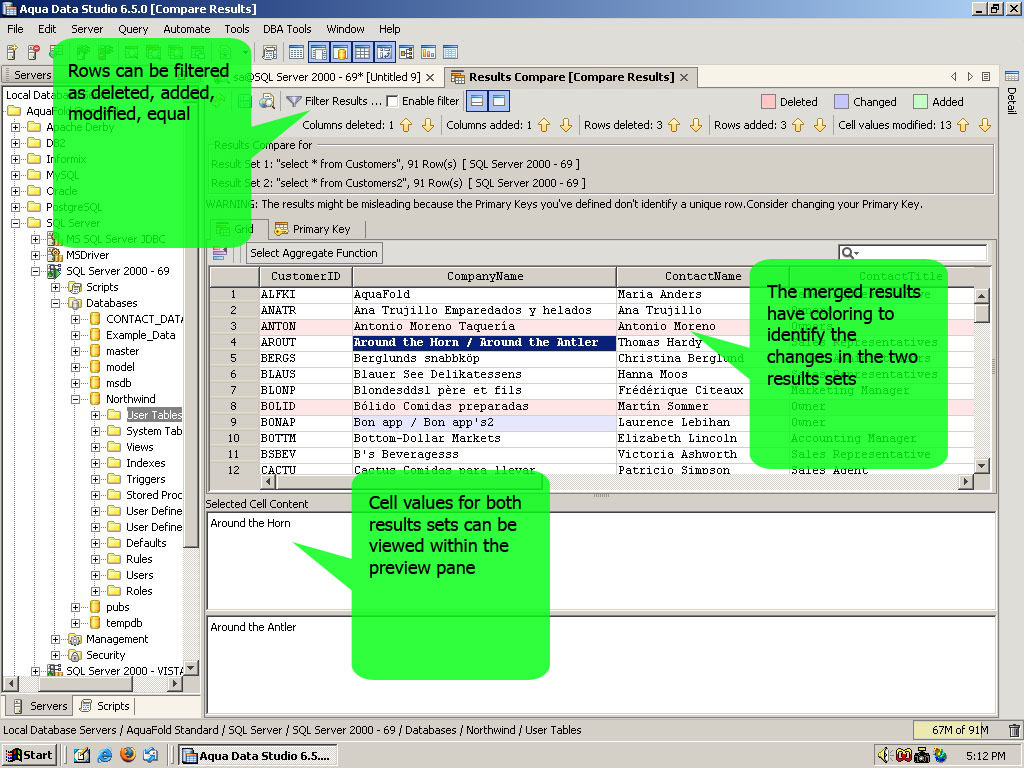This screenshot has width=1024, height=768.
Task: Click the trash can garbage-collect icon in status bar
Action: coord(1014,730)
